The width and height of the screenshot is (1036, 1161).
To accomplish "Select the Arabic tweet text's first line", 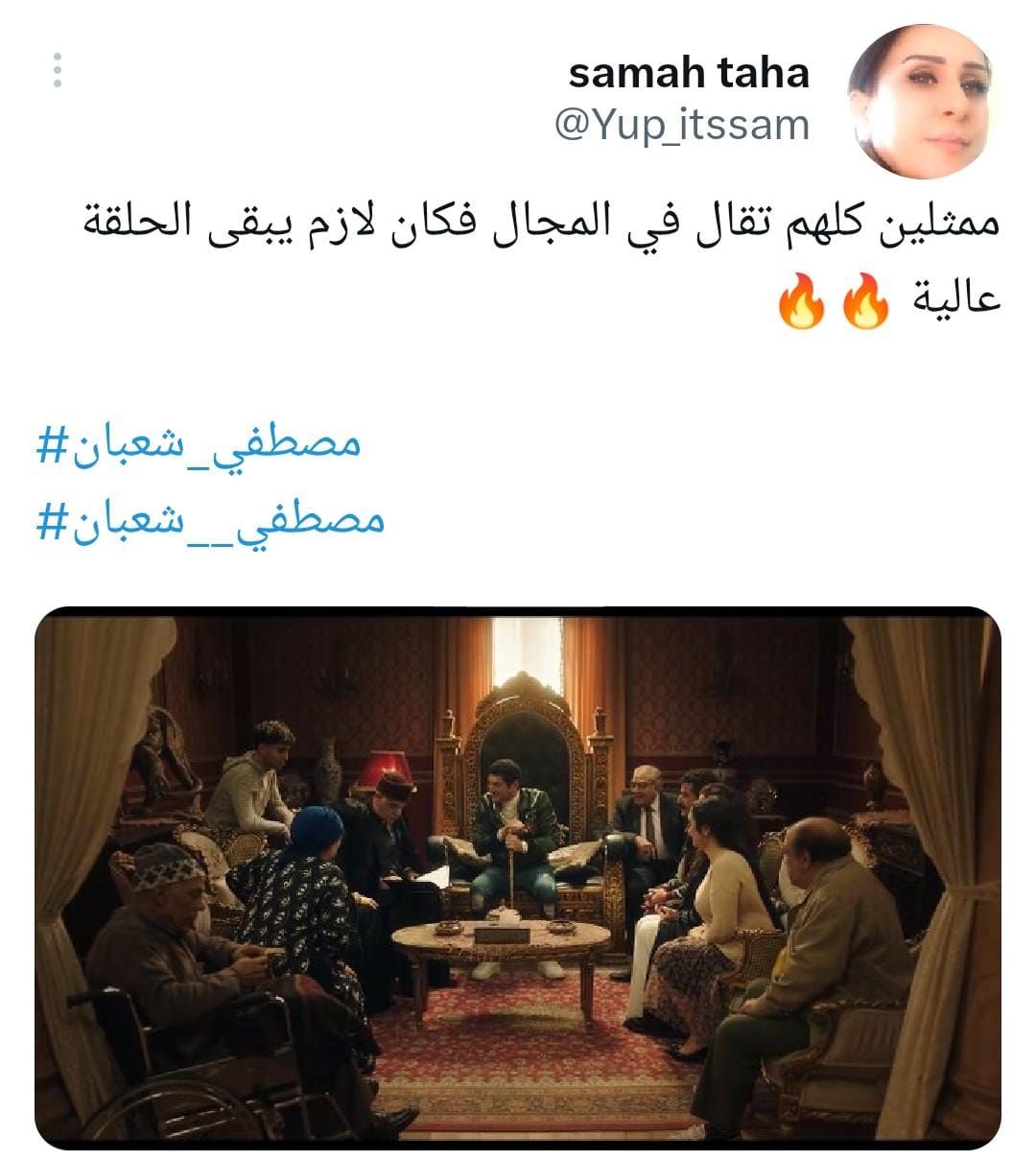I will point(539,223).
